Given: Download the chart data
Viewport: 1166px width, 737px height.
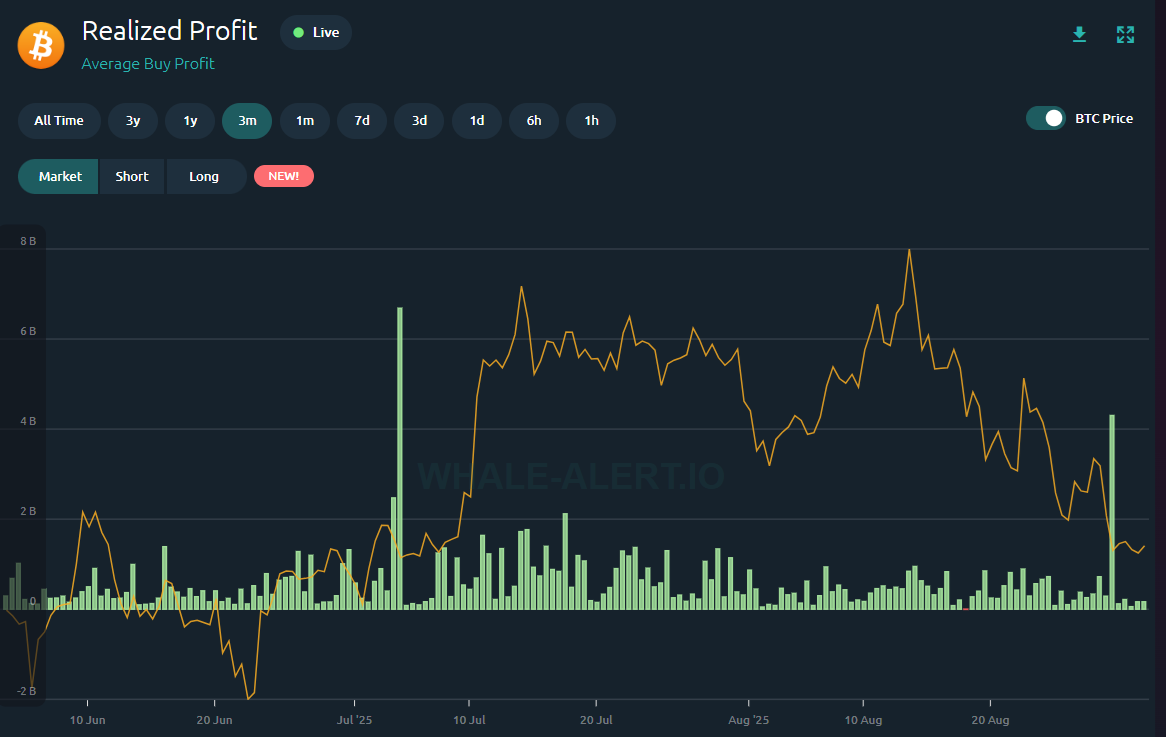Looking at the screenshot, I should tap(1079, 35).
